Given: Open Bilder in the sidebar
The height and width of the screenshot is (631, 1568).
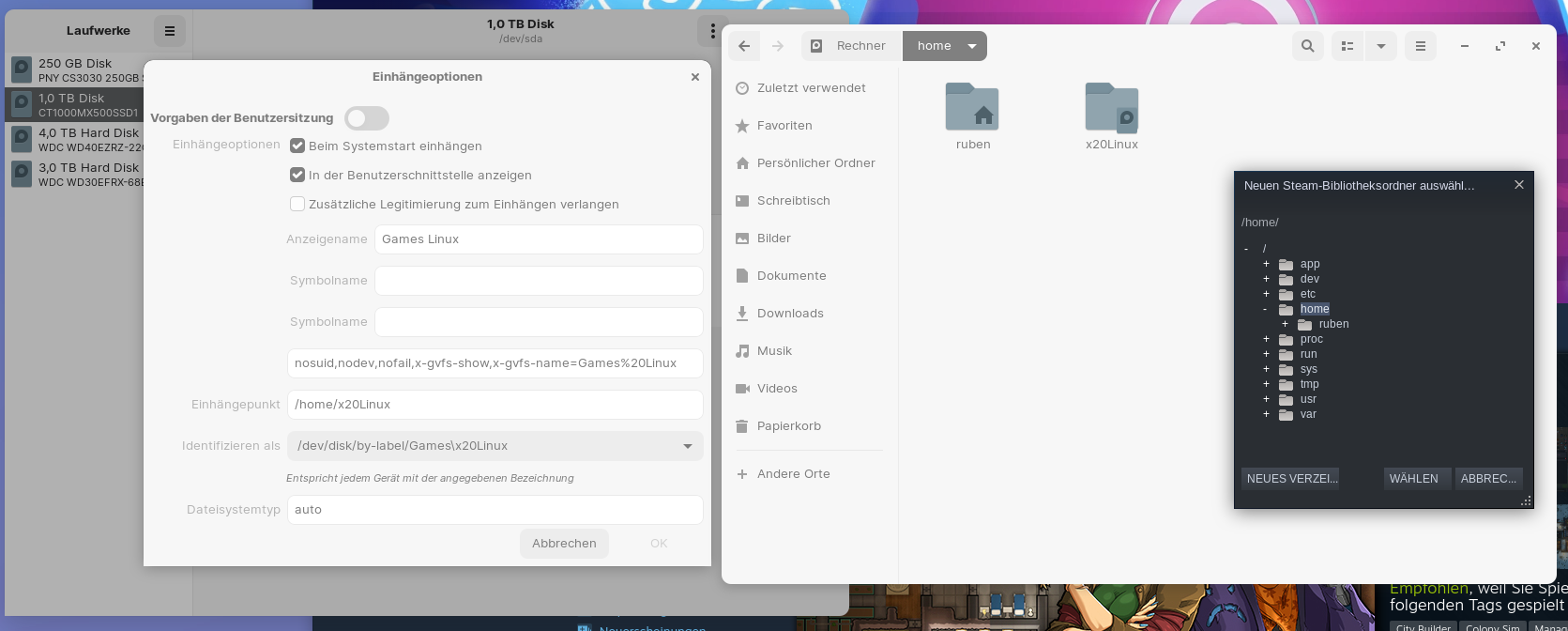Looking at the screenshot, I should pyautogui.click(x=810, y=239).
